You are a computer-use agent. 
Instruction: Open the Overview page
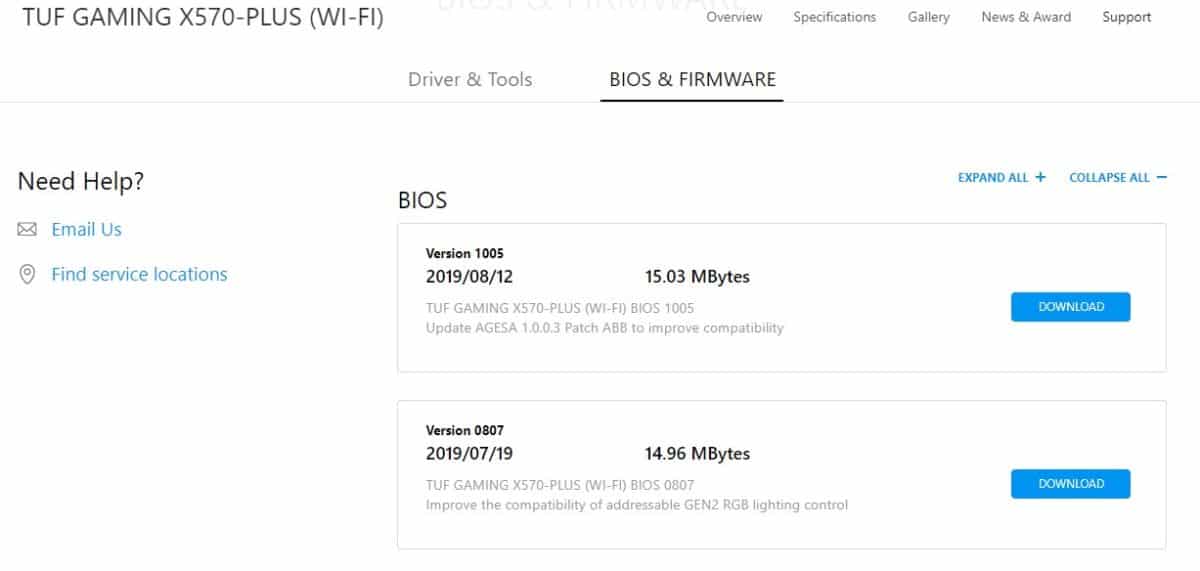click(734, 17)
